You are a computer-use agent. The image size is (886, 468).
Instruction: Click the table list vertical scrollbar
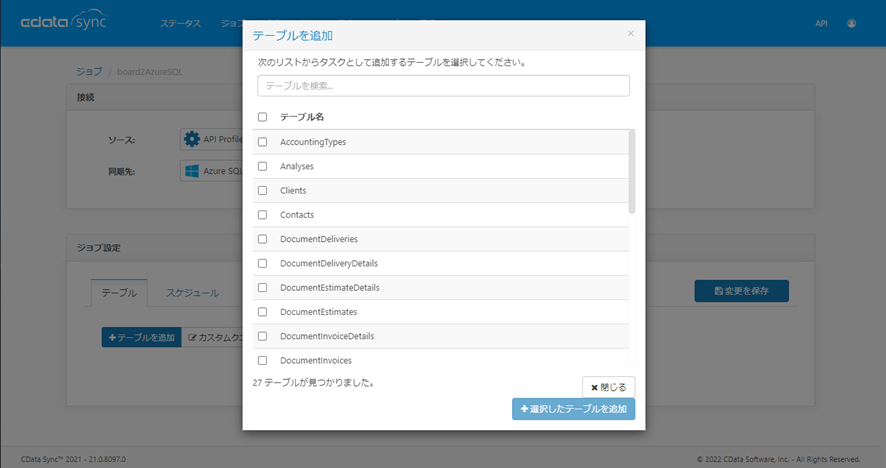pyautogui.click(x=631, y=170)
